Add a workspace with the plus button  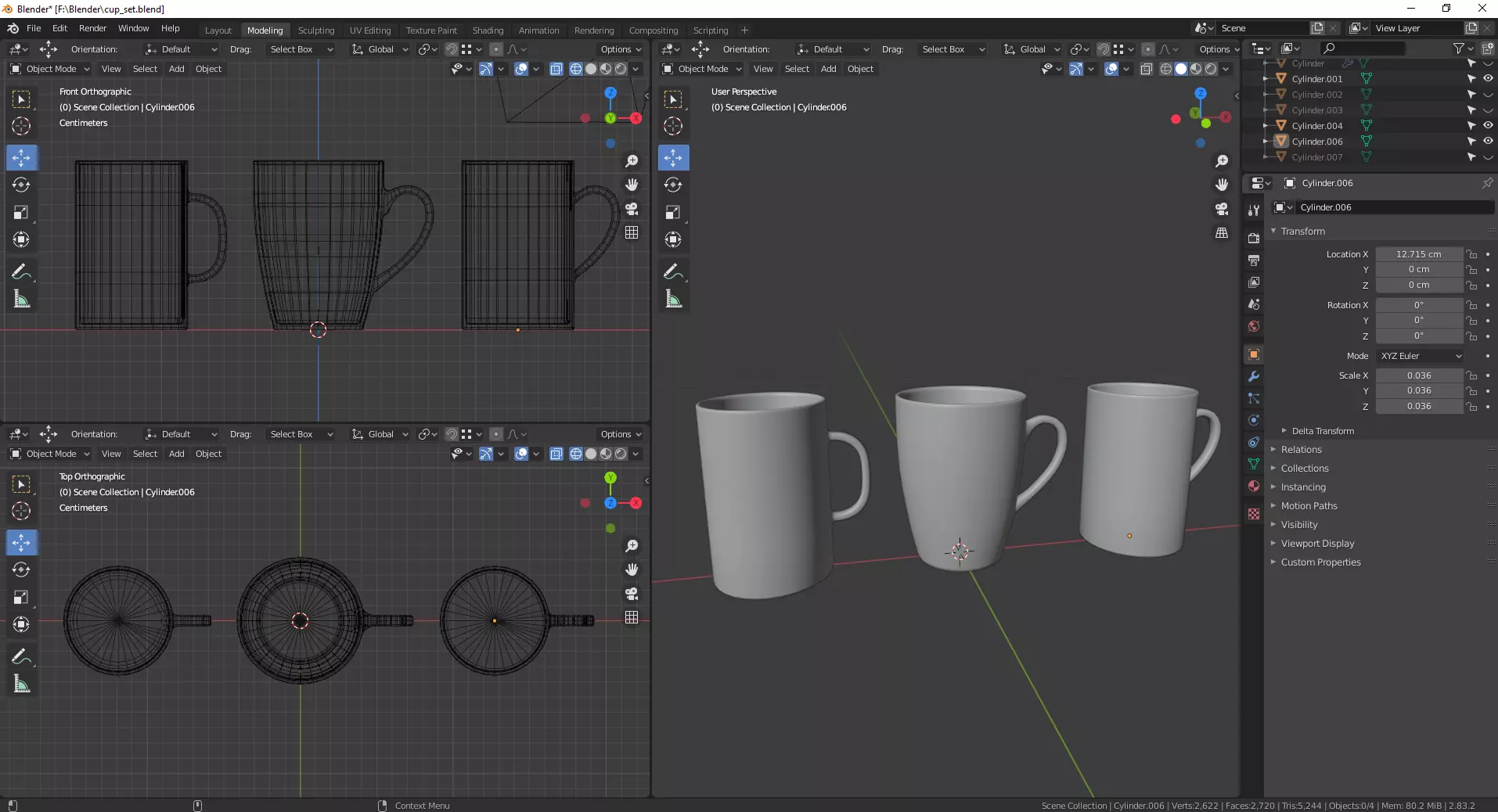(744, 31)
